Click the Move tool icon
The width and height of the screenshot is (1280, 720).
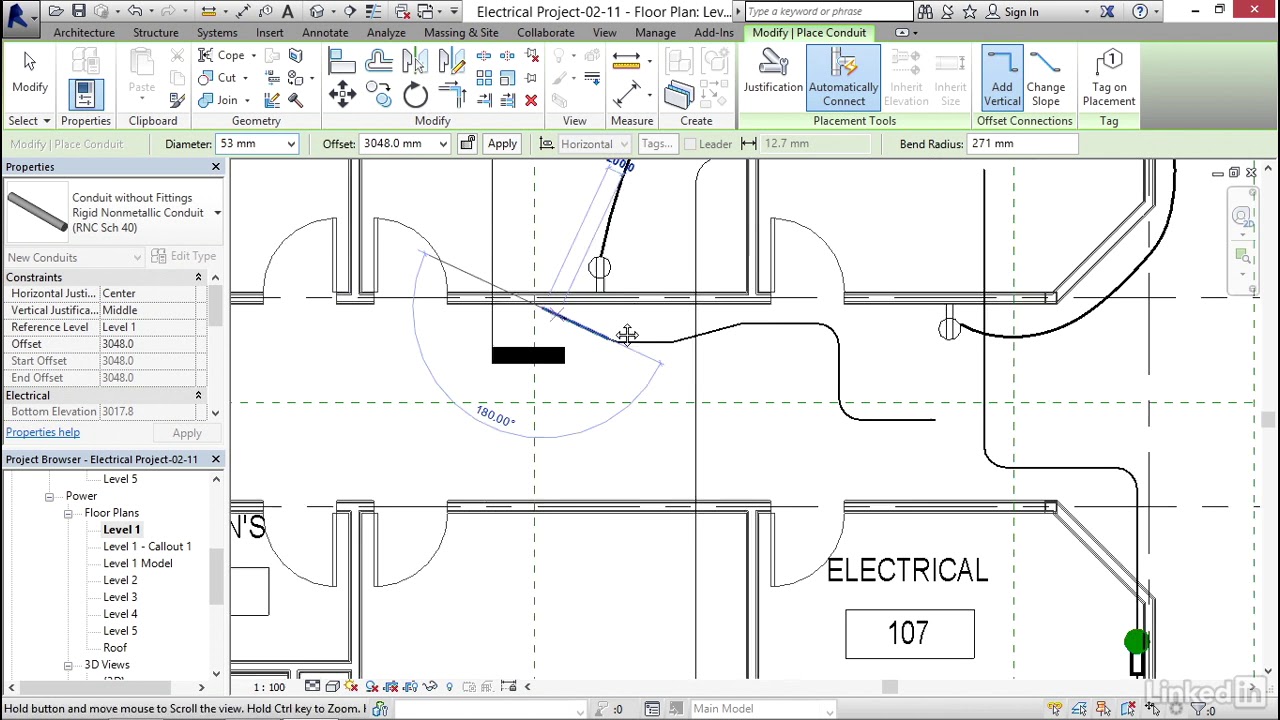[x=342, y=96]
